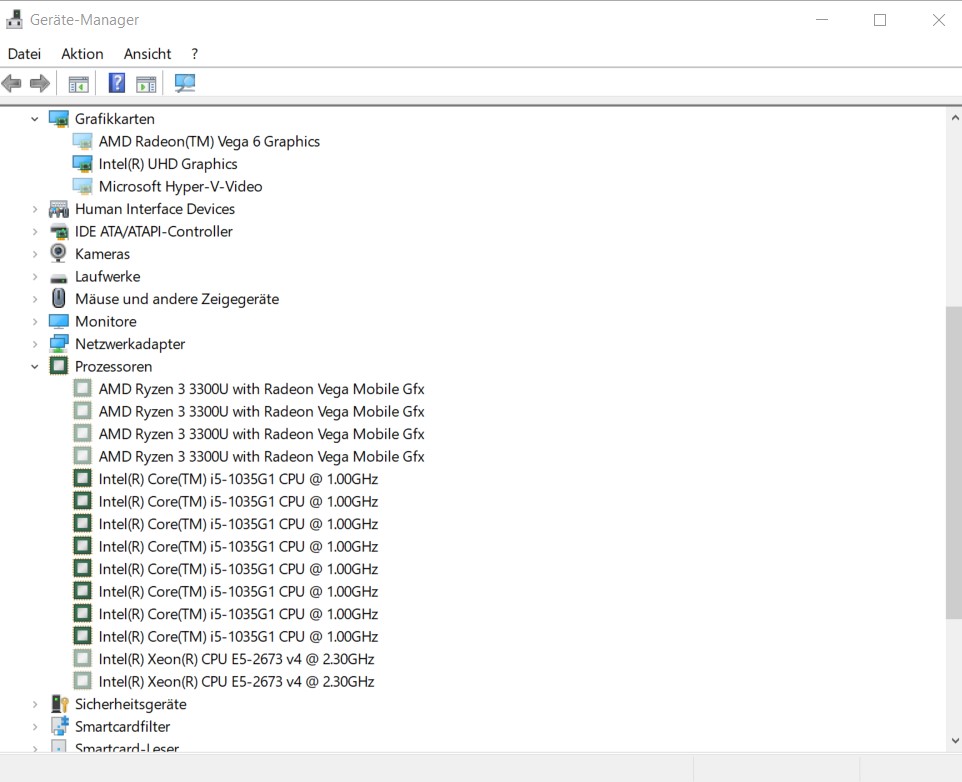The height and width of the screenshot is (782, 962).
Task: Open the ? help menu
Action: (x=194, y=54)
